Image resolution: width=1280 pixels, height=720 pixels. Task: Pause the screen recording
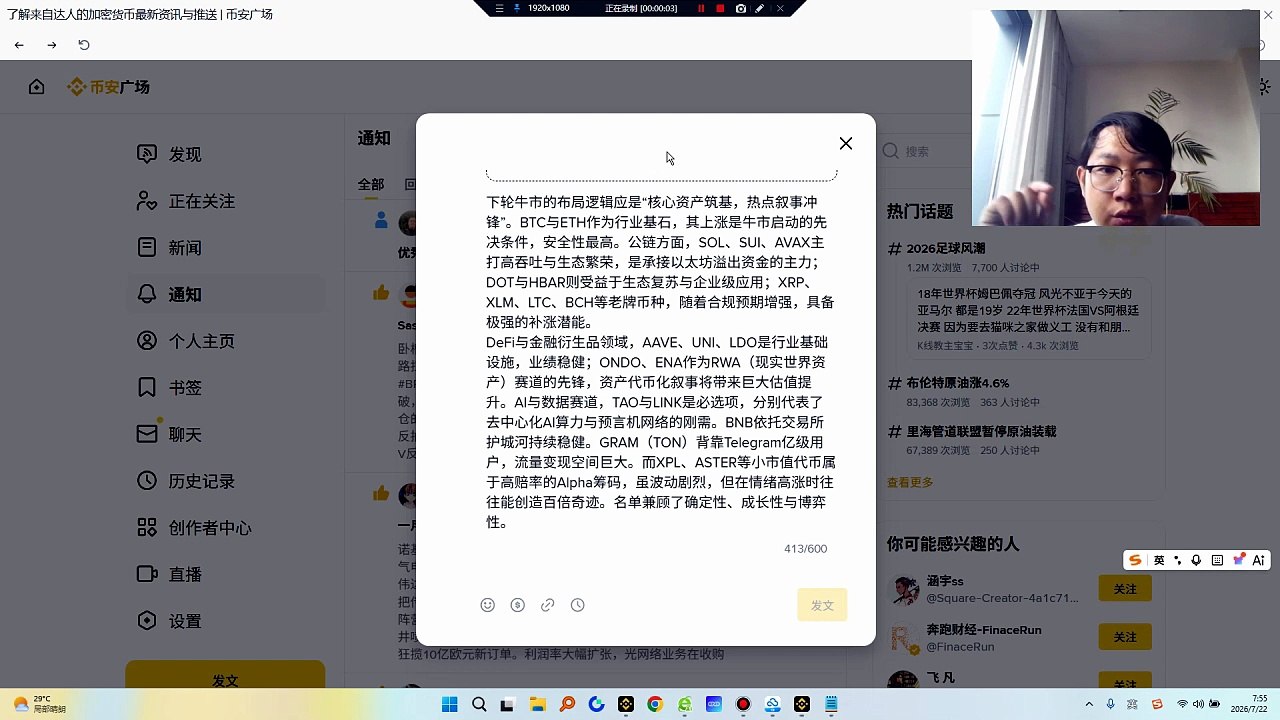(x=700, y=8)
